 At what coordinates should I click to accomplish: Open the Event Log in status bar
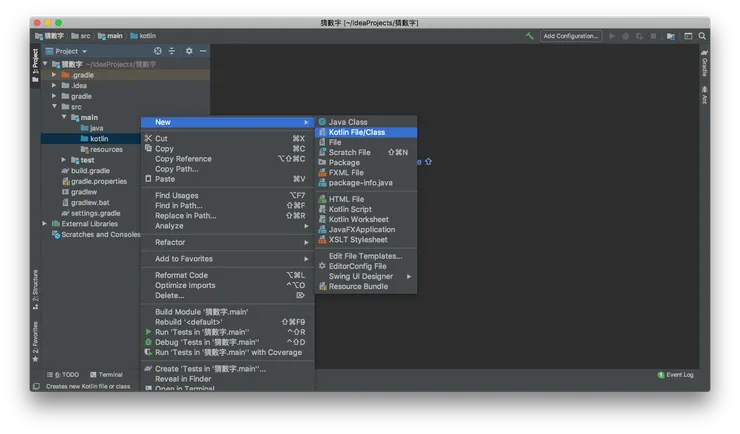(x=676, y=375)
